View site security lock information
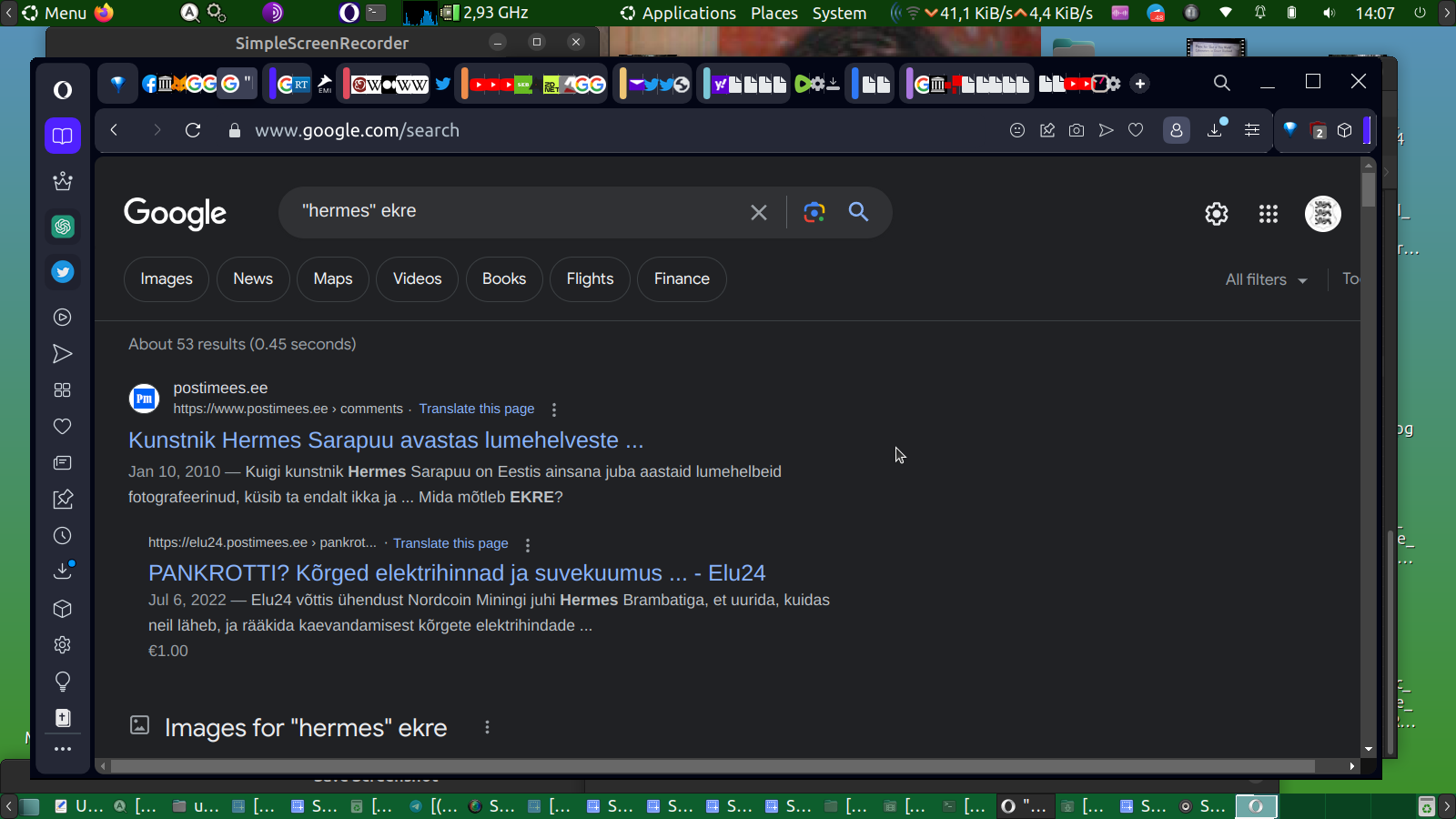Viewport: 1456px width, 819px height. pyautogui.click(x=235, y=130)
